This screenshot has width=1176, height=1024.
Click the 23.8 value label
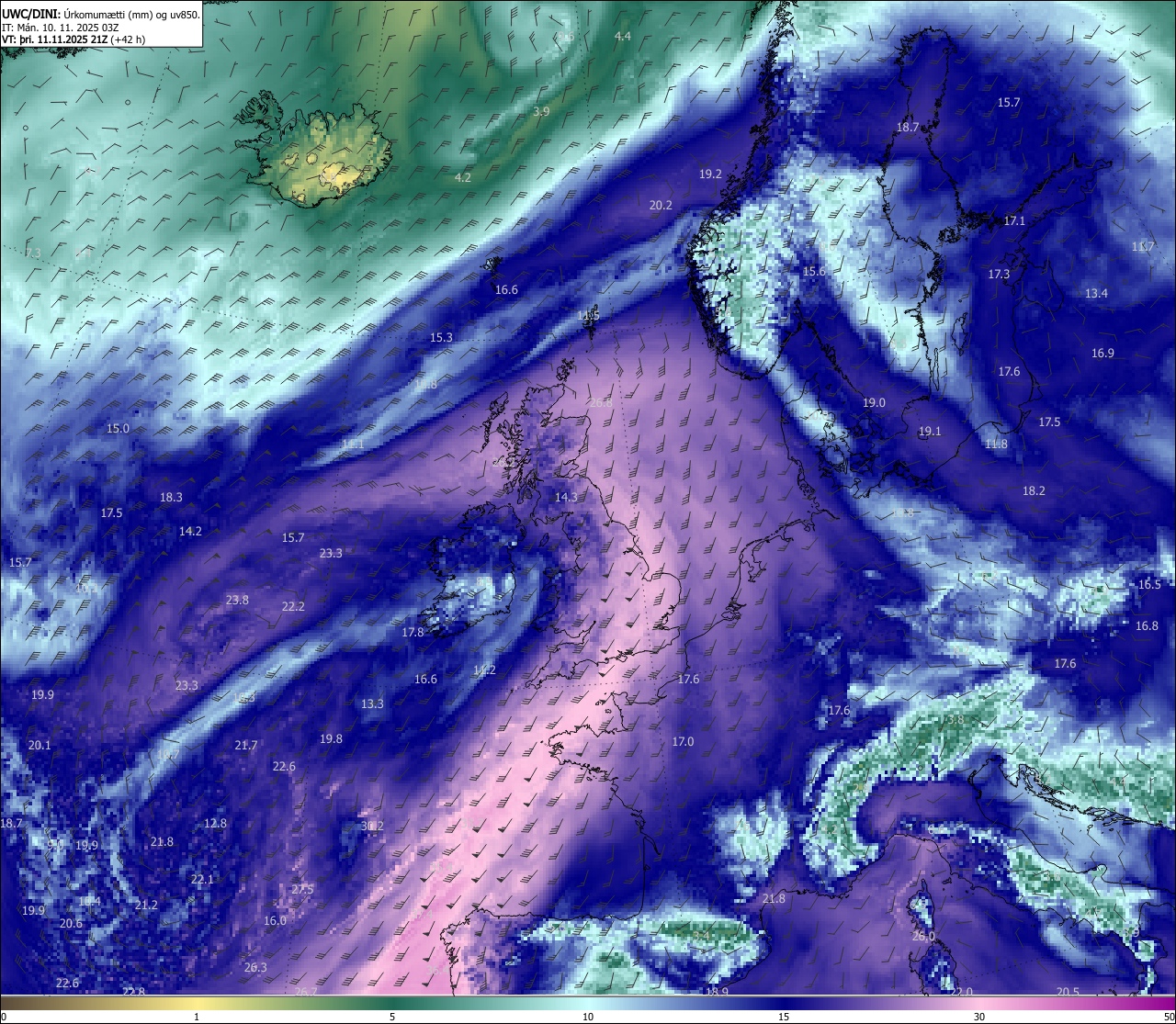[237, 600]
